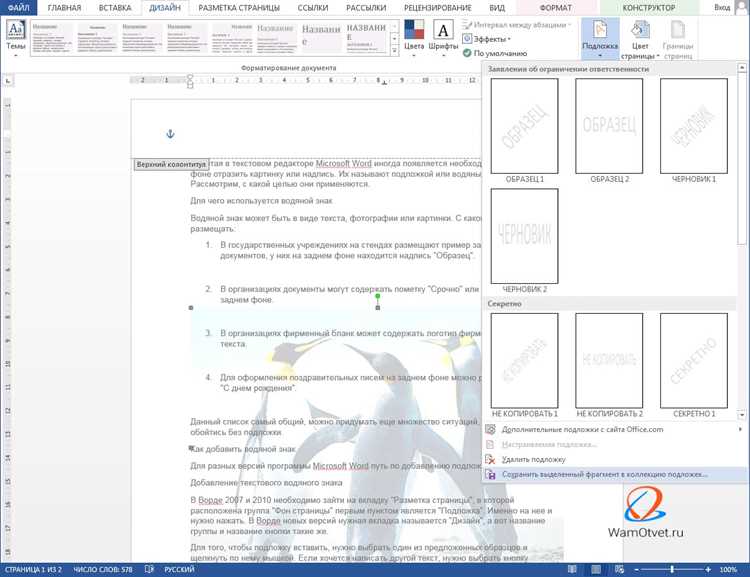
Task: Choose Удалить подложку menu item
Action: pyautogui.click(x=614, y=459)
